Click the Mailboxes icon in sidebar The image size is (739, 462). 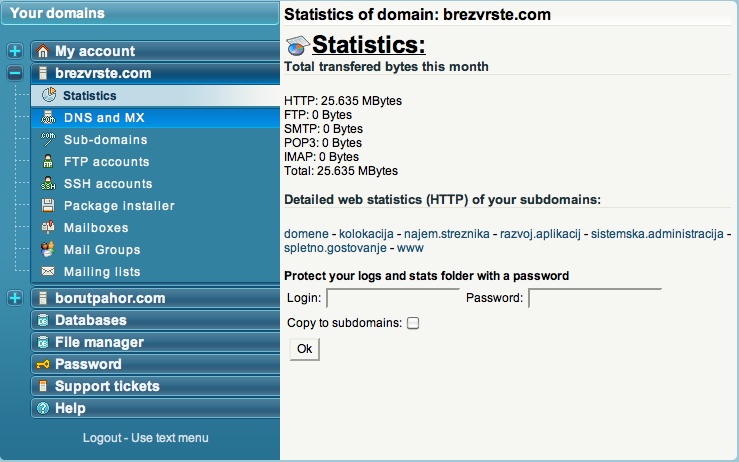coord(47,228)
